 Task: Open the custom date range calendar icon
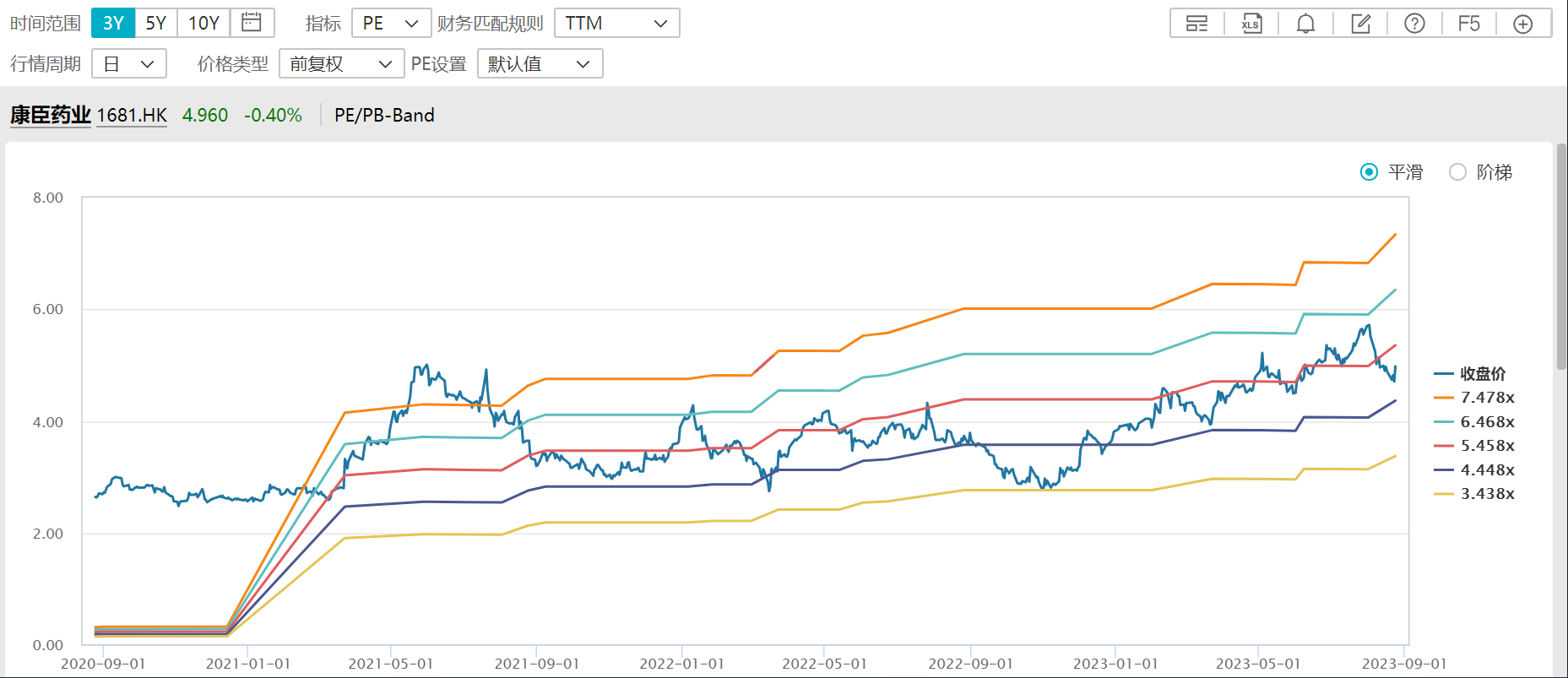coord(252,23)
